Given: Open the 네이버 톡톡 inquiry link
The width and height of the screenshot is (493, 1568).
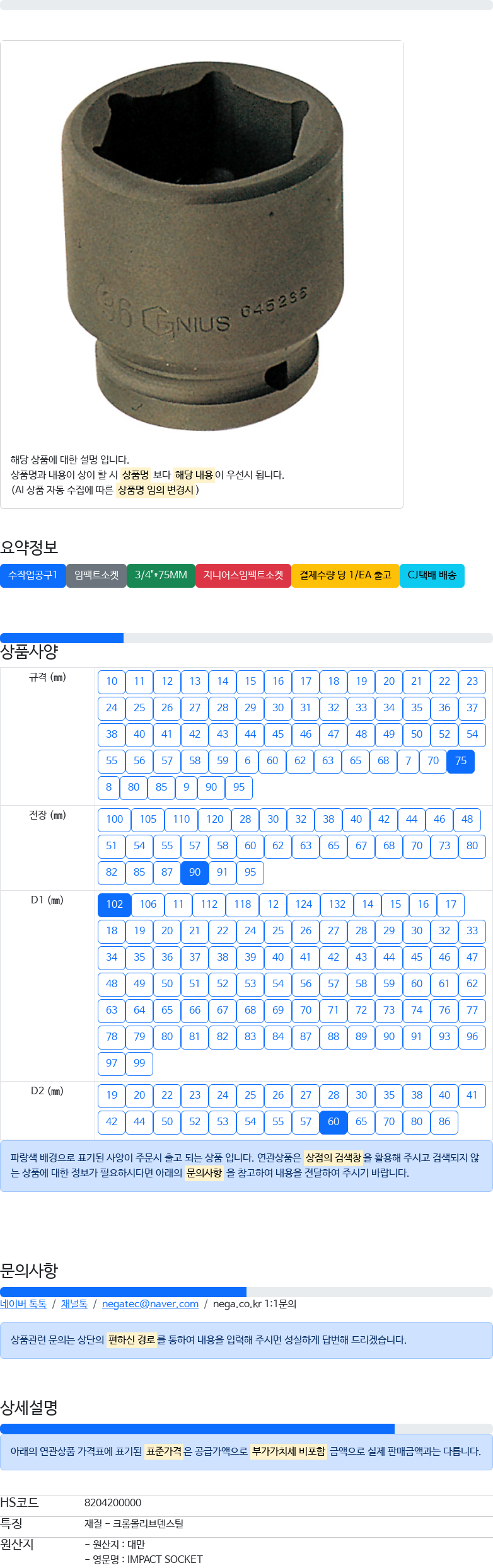Looking at the screenshot, I should coord(23,1303).
